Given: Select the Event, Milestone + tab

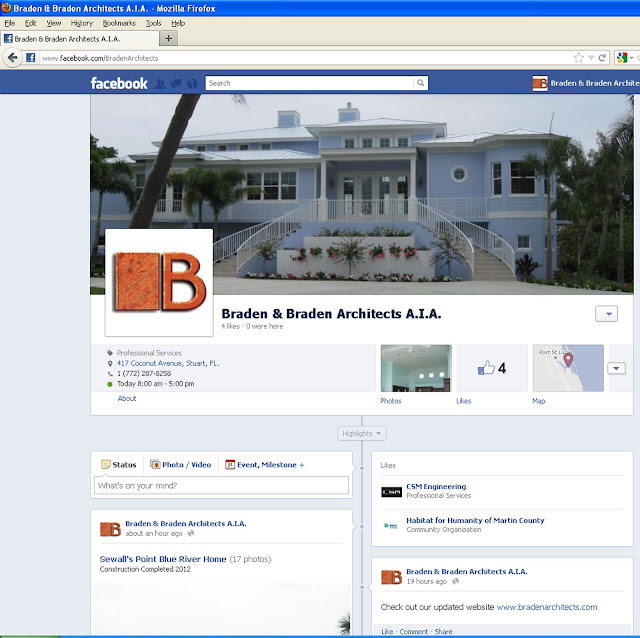Looking at the screenshot, I should 265,465.
